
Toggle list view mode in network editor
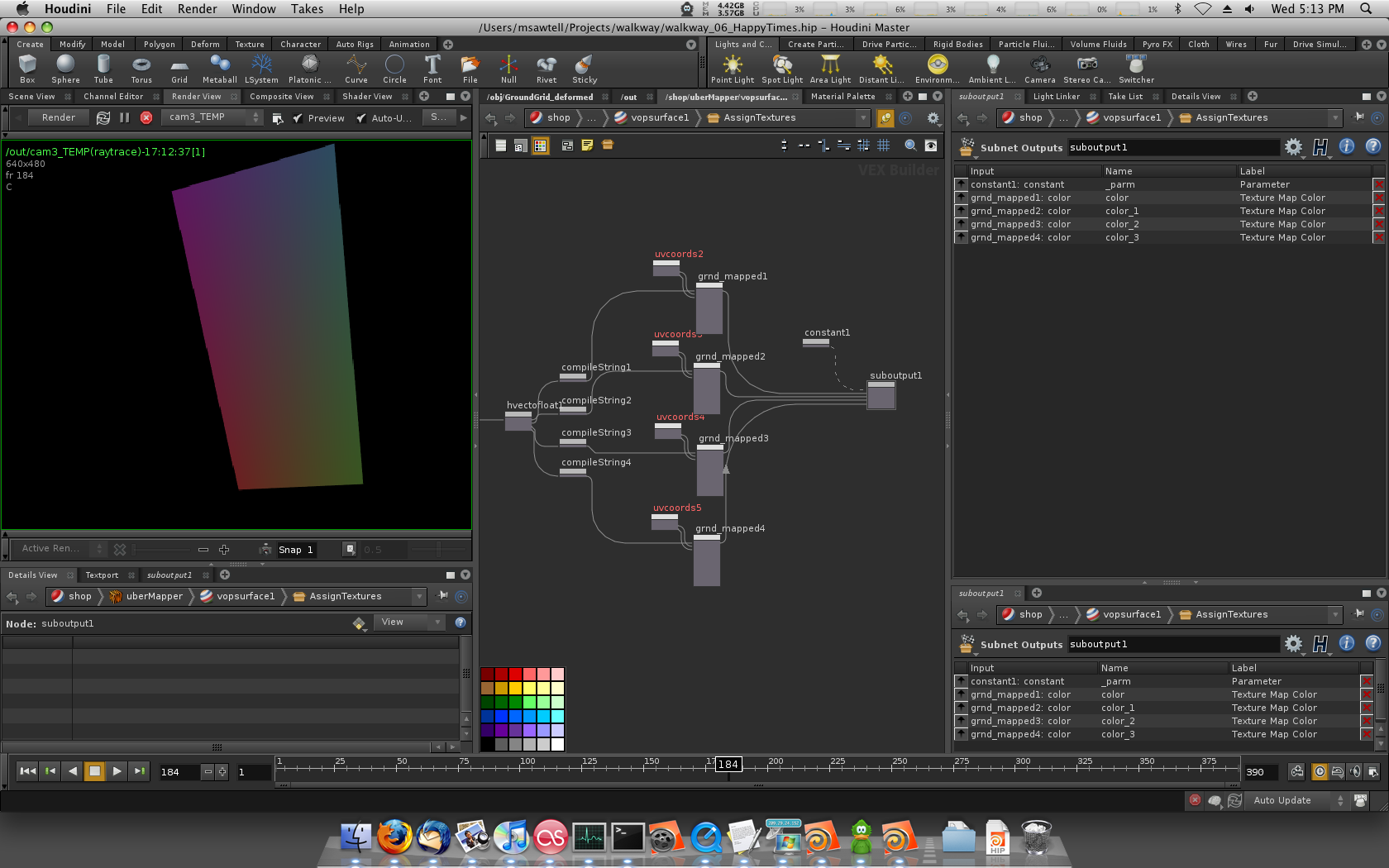click(x=500, y=145)
